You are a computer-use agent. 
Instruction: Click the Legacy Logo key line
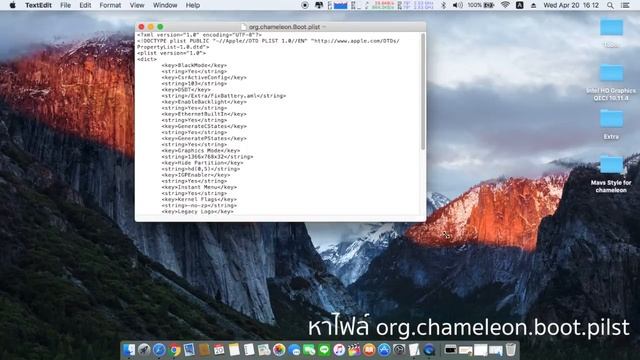click(x=197, y=211)
